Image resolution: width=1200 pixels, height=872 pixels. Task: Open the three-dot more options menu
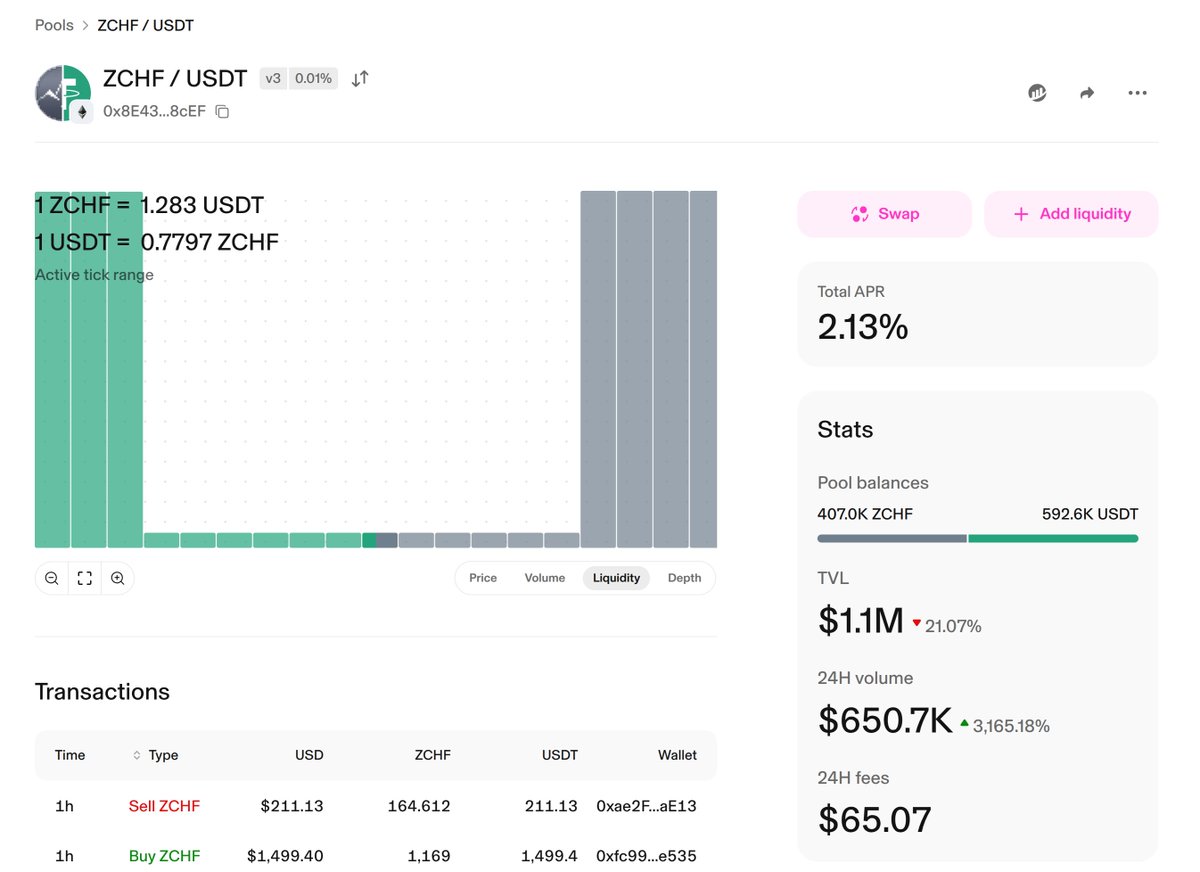pos(1137,93)
